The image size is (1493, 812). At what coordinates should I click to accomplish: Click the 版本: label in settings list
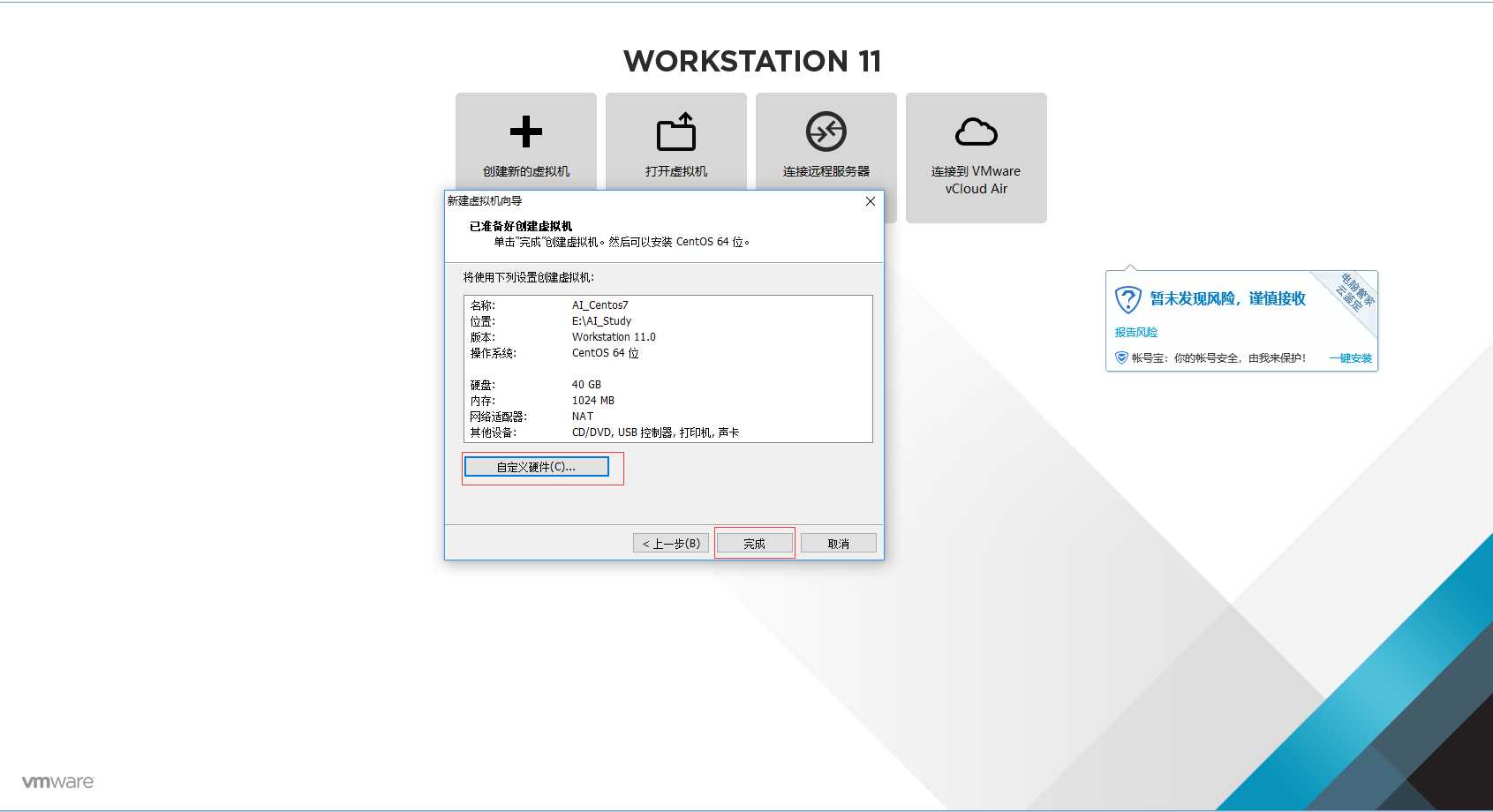pyautogui.click(x=483, y=337)
